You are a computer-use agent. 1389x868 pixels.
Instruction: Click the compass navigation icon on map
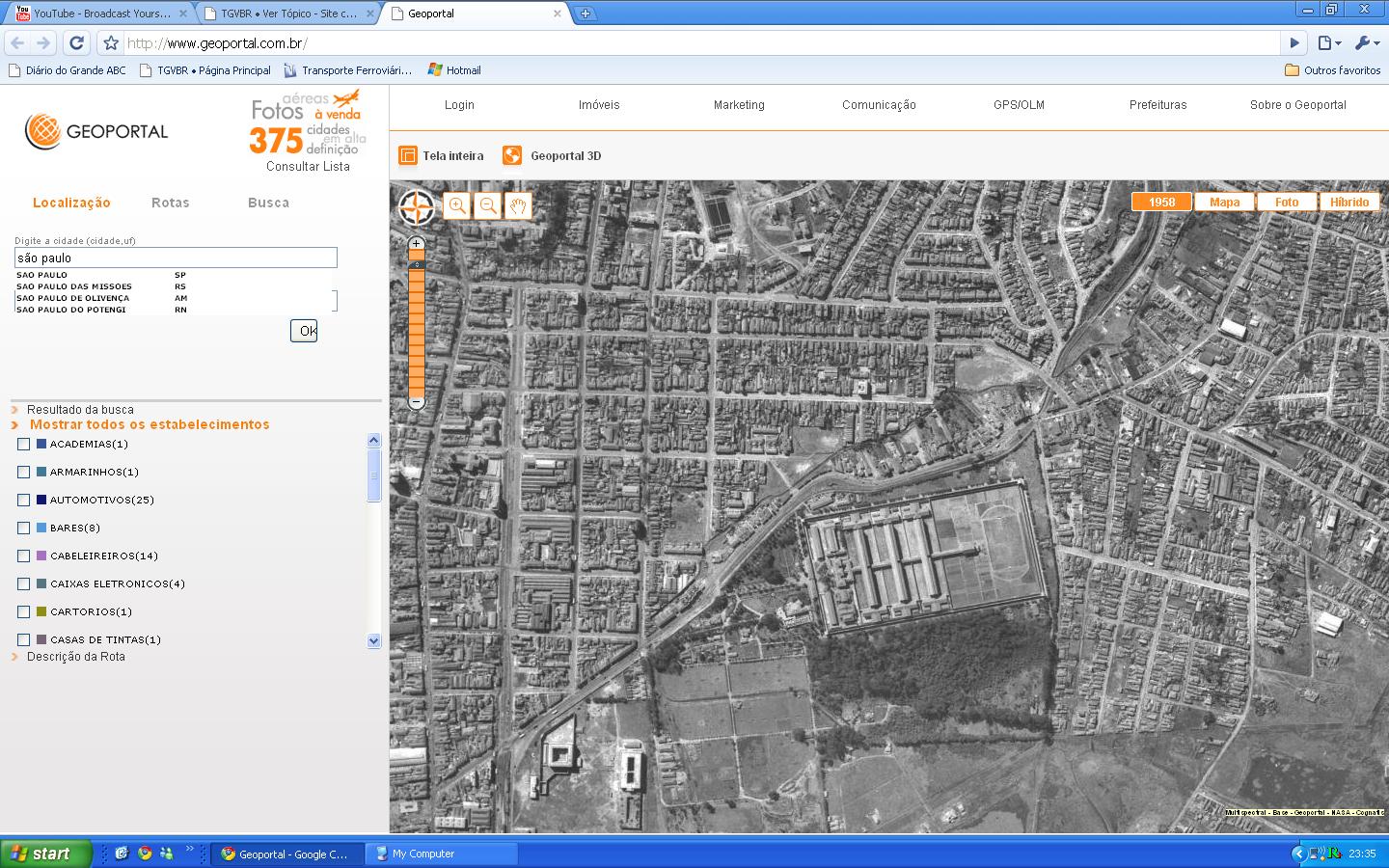pos(417,207)
